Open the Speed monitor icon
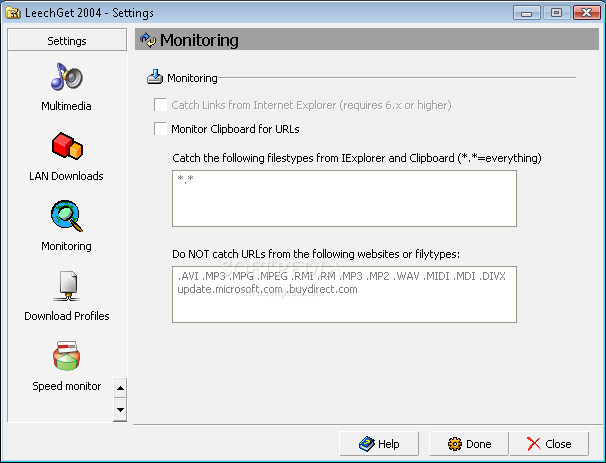Viewport: 606px width, 463px height. (66, 356)
